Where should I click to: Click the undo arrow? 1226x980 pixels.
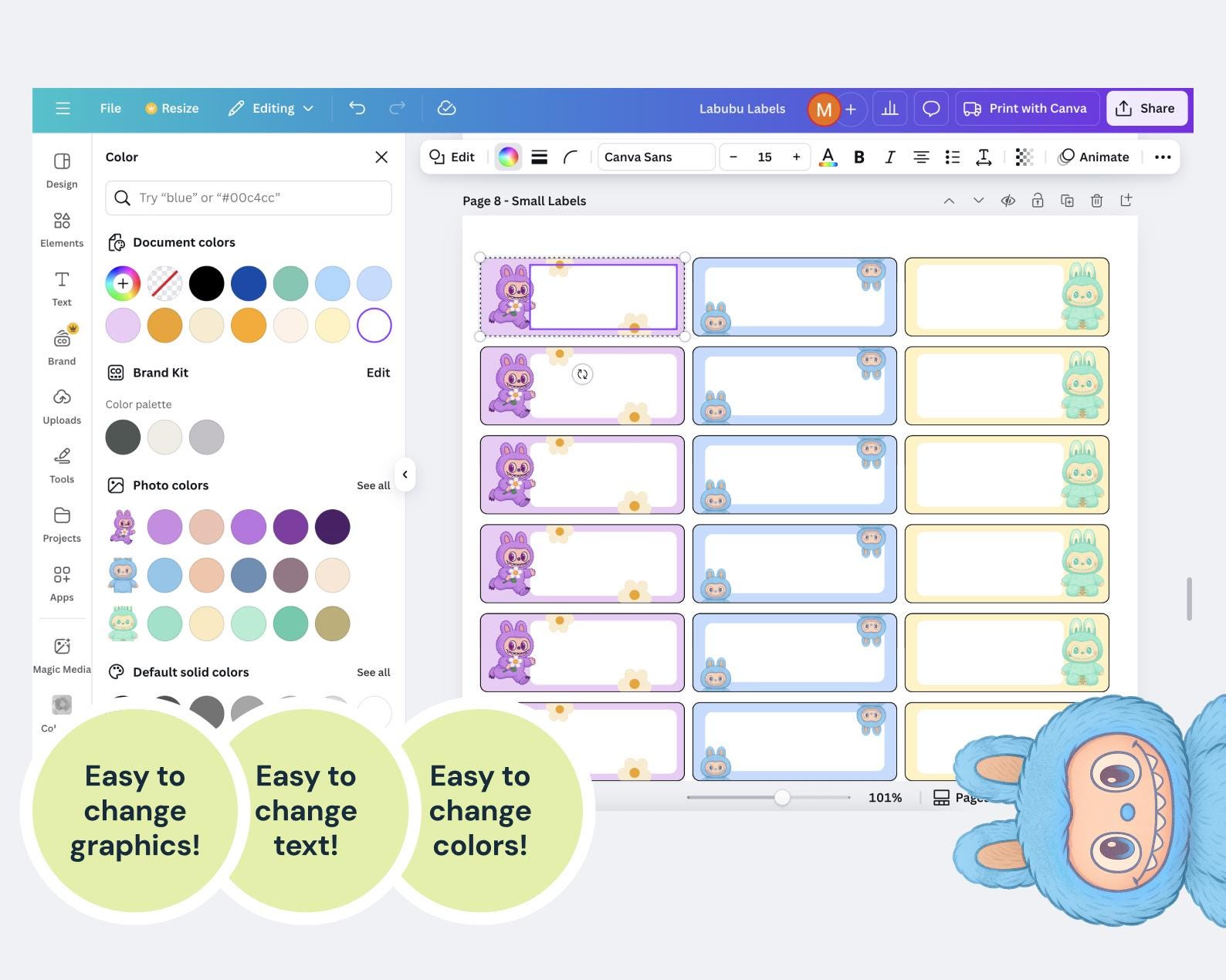pyautogui.click(x=357, y=108)
